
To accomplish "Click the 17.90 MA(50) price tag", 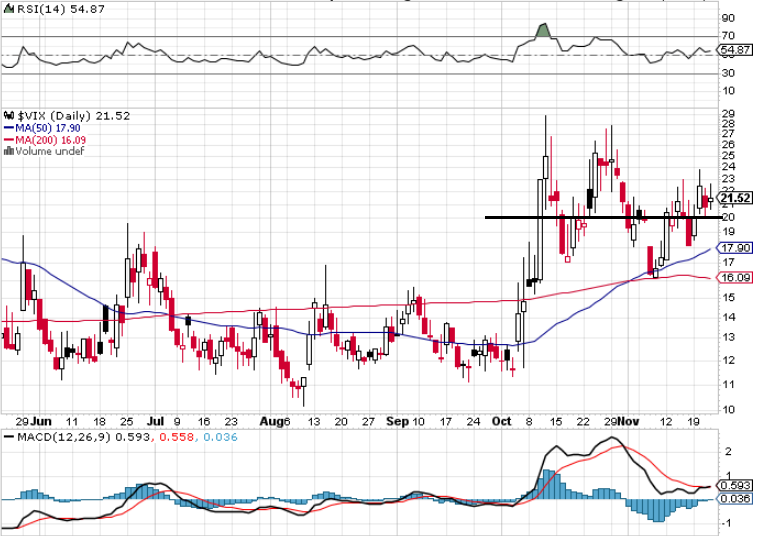I will click(735, 248).
